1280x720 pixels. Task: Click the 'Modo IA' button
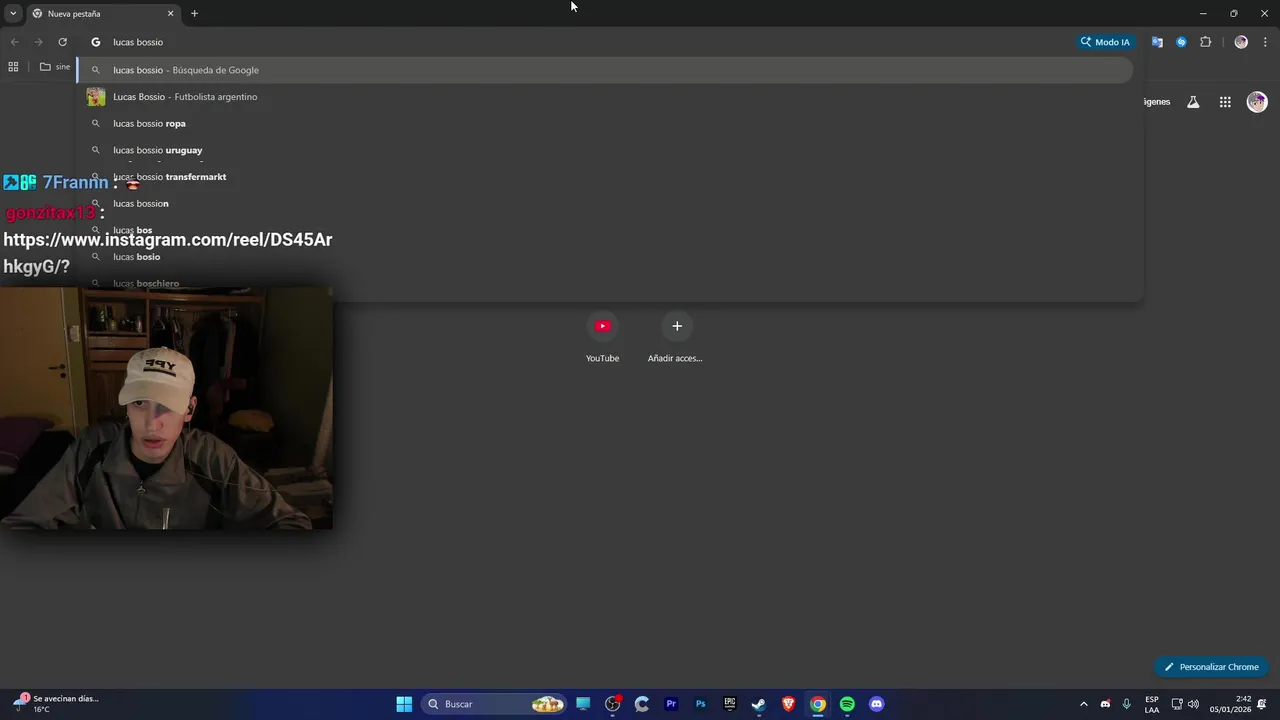pyautogui.click(x=1105, y=42)
